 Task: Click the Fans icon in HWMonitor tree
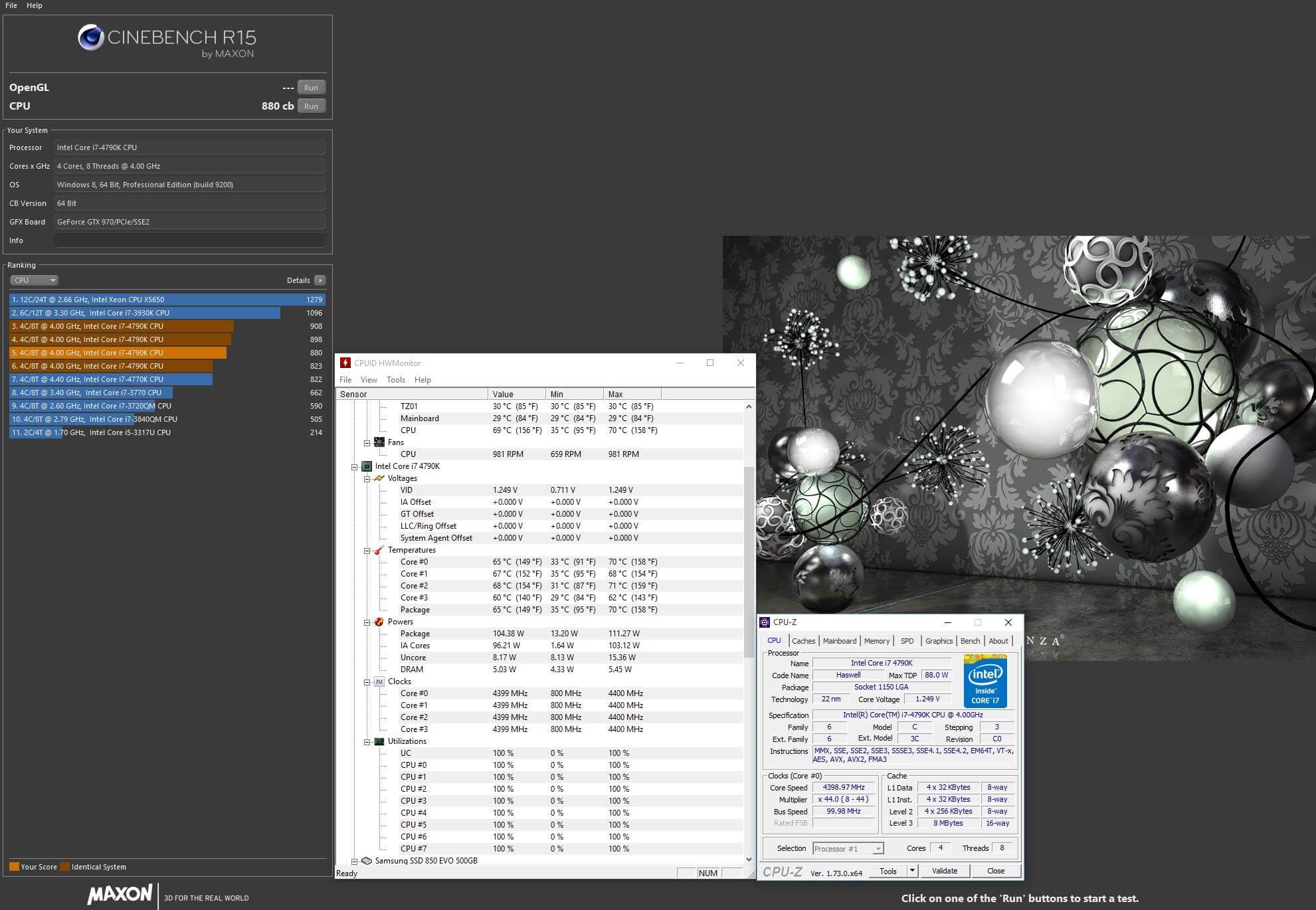pos(379,442)
